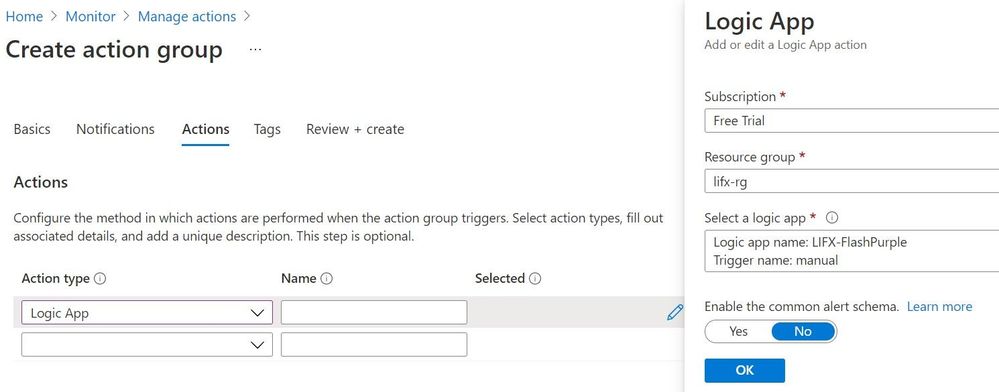This screenshot has width=999, height=392.
Task: Open the empty second action type dropdown
Action: (147, 344)
